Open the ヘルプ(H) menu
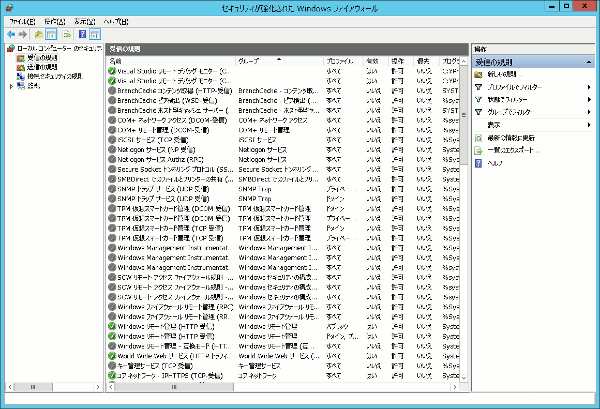600x409 pixels. click(116, 21)
